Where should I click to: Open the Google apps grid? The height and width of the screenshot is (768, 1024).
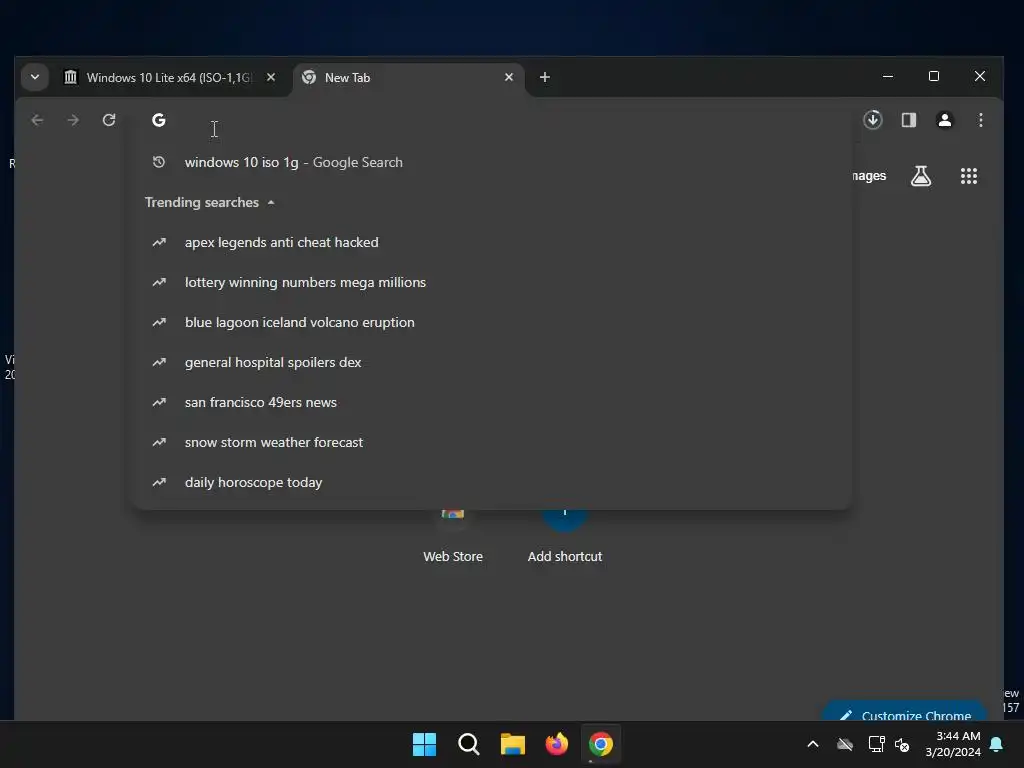point(968,176)
